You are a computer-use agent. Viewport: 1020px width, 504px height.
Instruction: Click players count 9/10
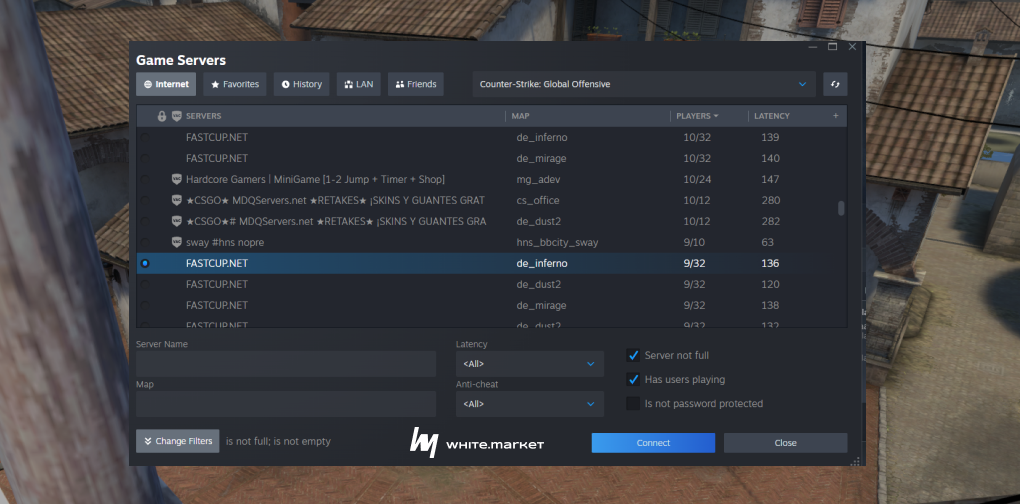point(695,242)
